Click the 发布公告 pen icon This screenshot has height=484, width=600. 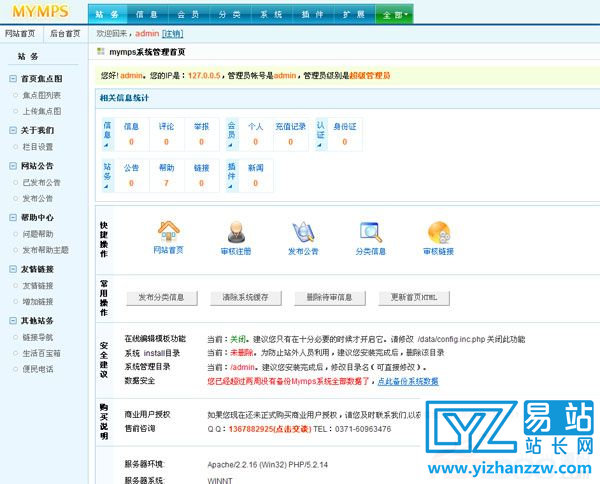(x=303, y=232)
